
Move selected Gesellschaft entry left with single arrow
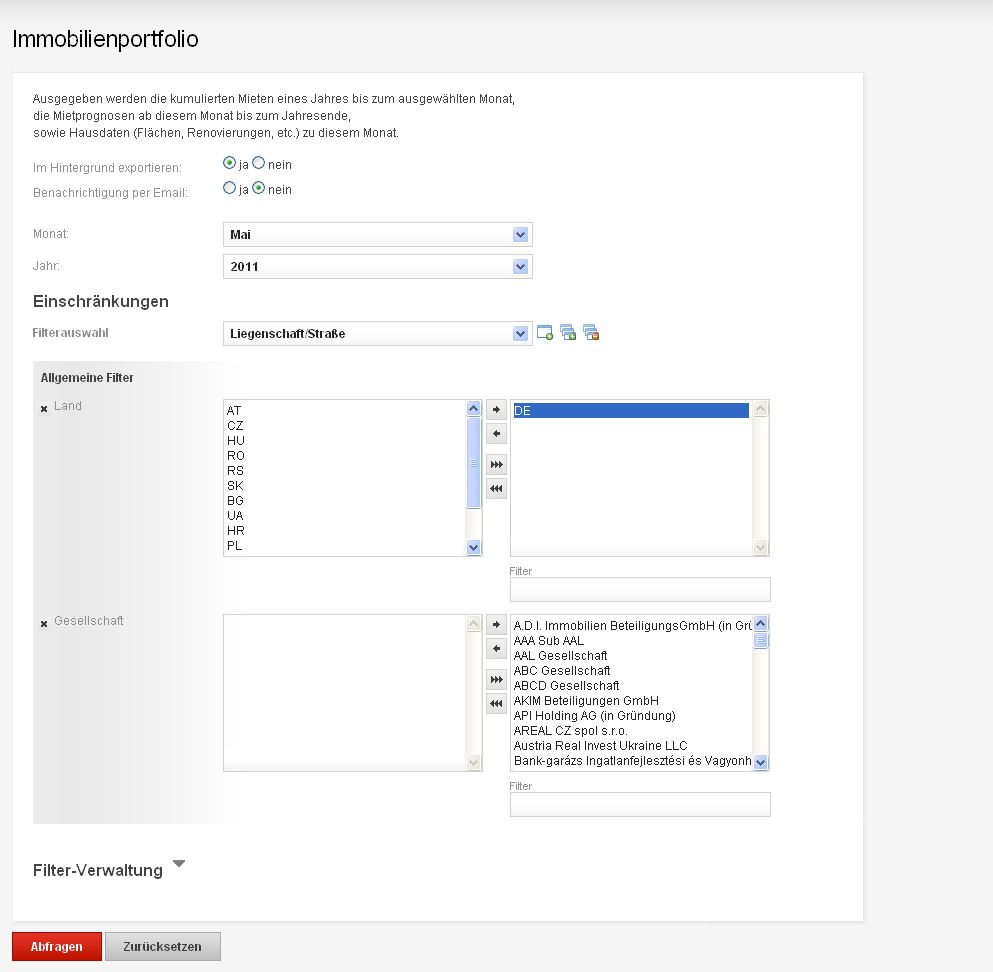click(x=496, y=649)
